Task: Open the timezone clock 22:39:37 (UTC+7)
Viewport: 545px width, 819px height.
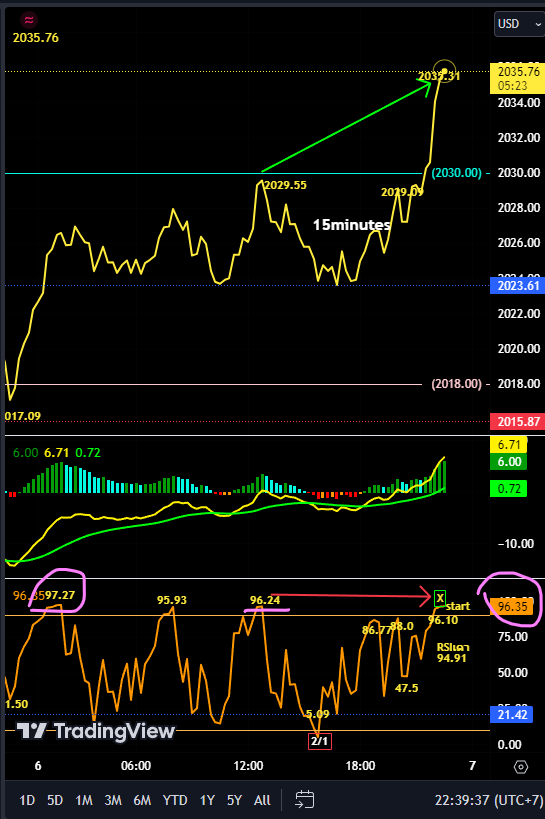Action: (x=489, y=800)
